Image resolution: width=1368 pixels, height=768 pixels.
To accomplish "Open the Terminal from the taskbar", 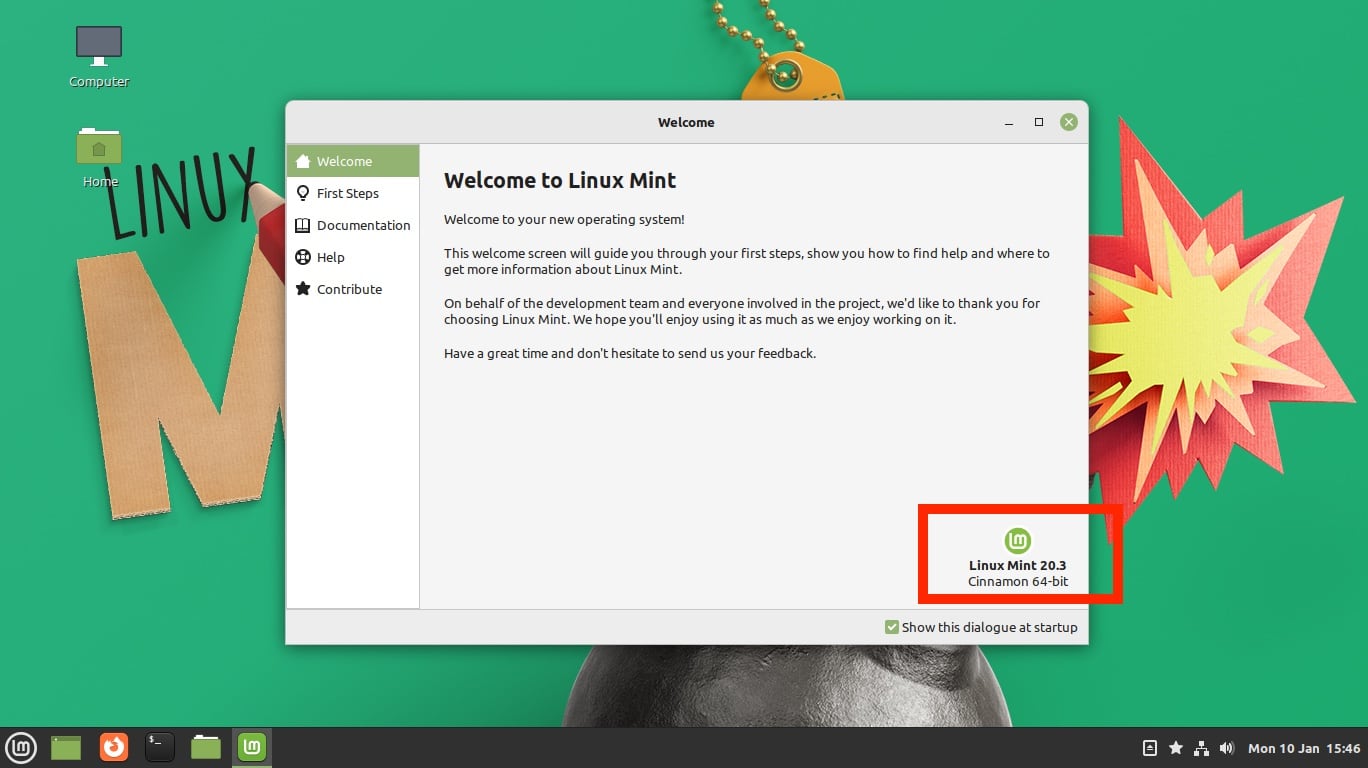I will [x=160, y=747].
